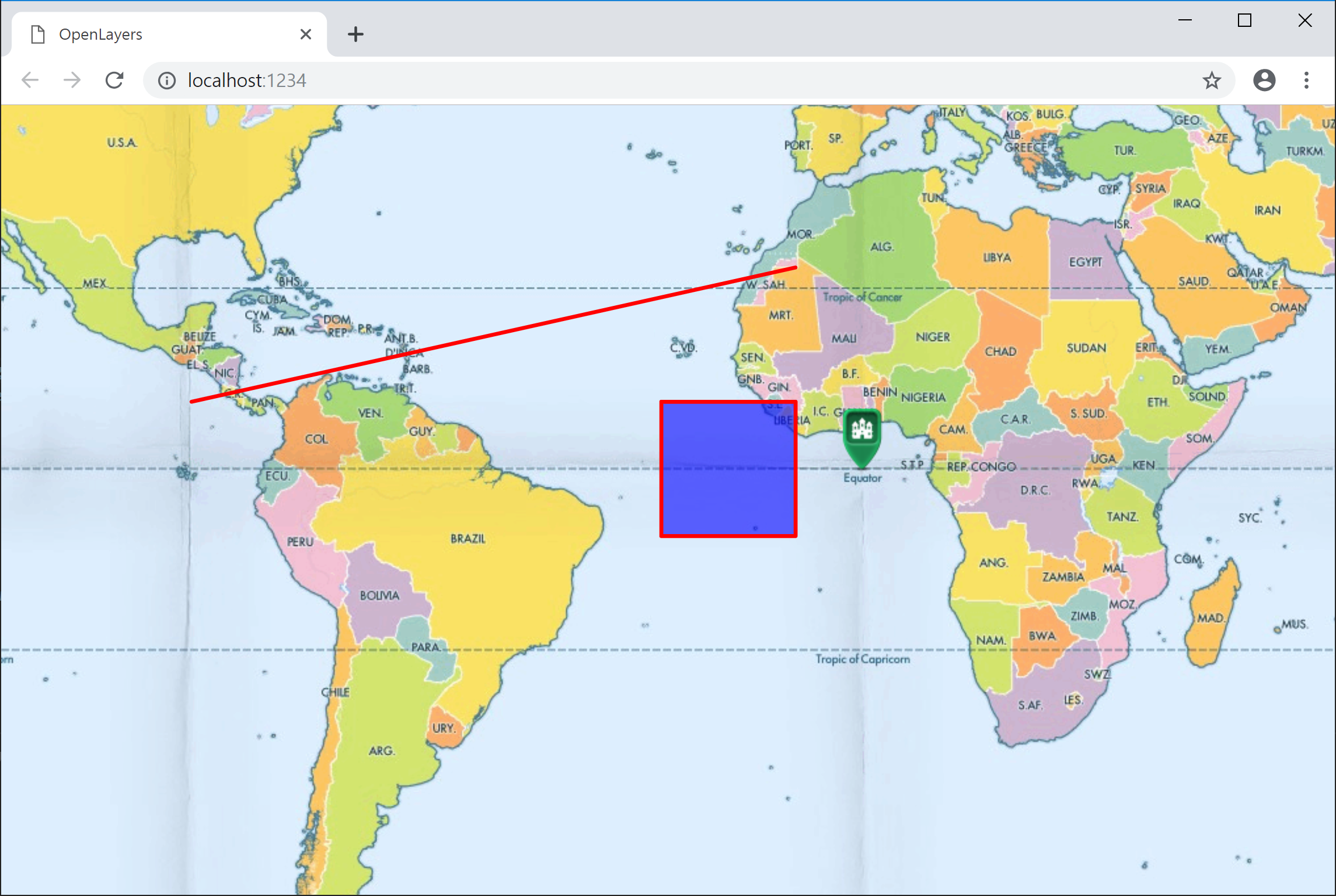Click the Equator label on map
Viewport: 1336px width, 896px height.
click(862, 478)
